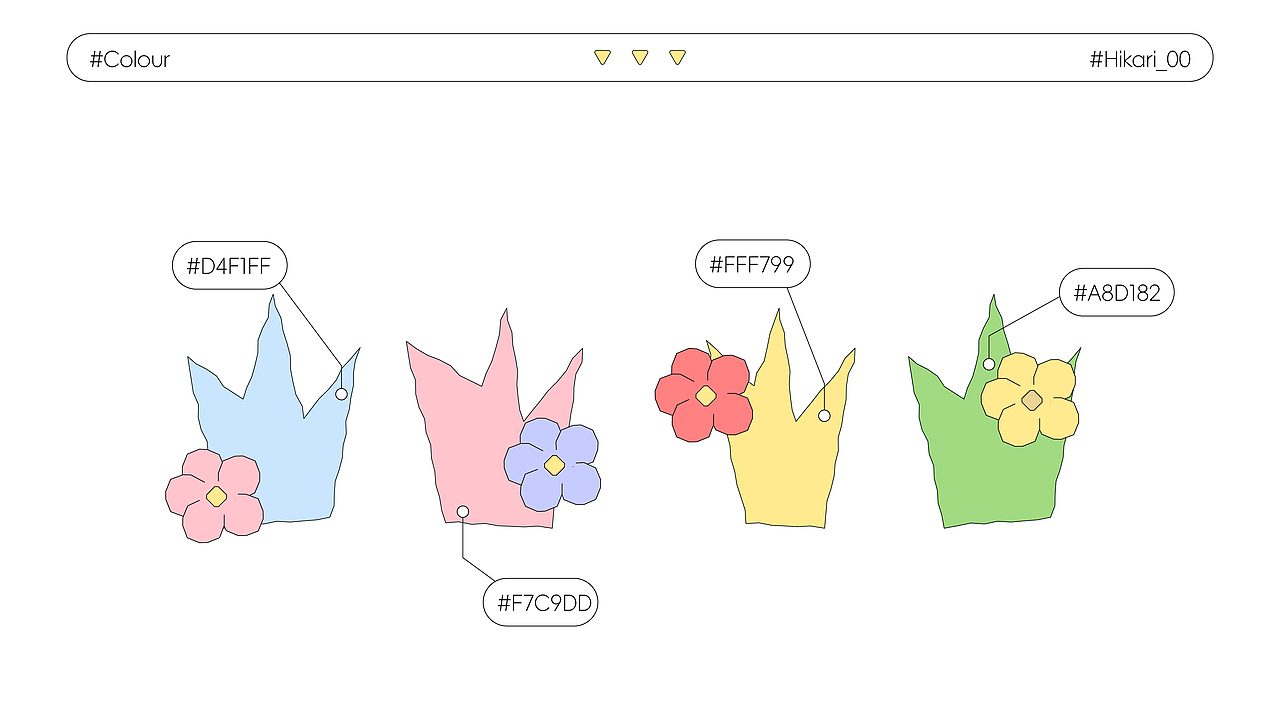Click the #Hikari_00 tag in header

point(1140,59)
